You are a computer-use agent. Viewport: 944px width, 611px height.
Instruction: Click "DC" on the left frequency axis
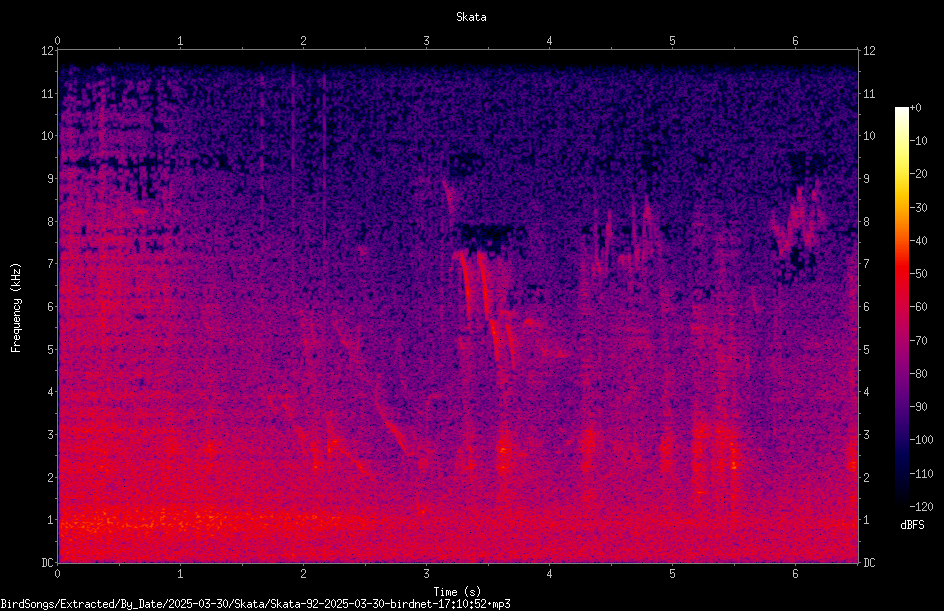(47, 563)
